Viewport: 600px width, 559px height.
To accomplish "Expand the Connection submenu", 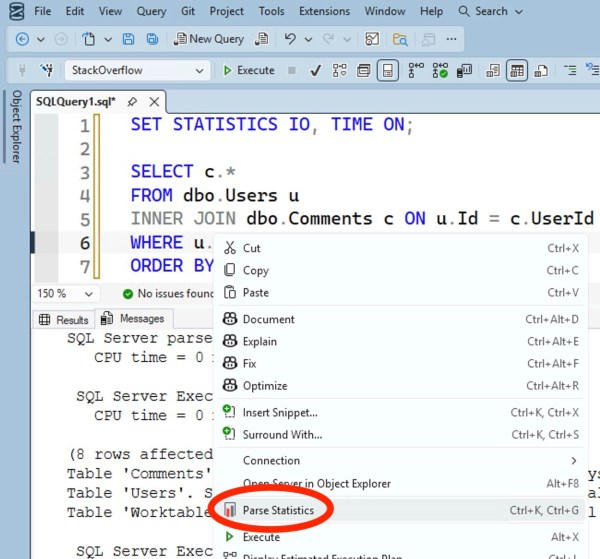I will tap(401, 461).
